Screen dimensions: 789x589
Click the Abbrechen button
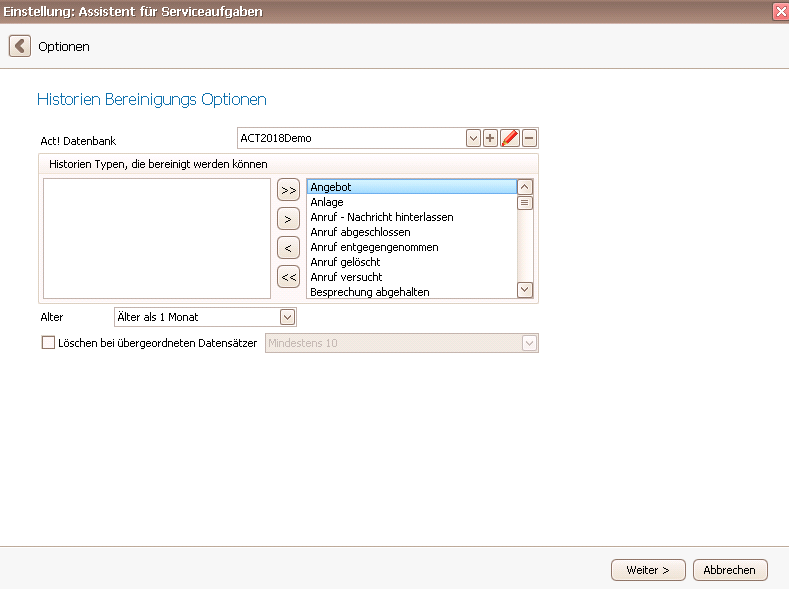click(730, 570)
